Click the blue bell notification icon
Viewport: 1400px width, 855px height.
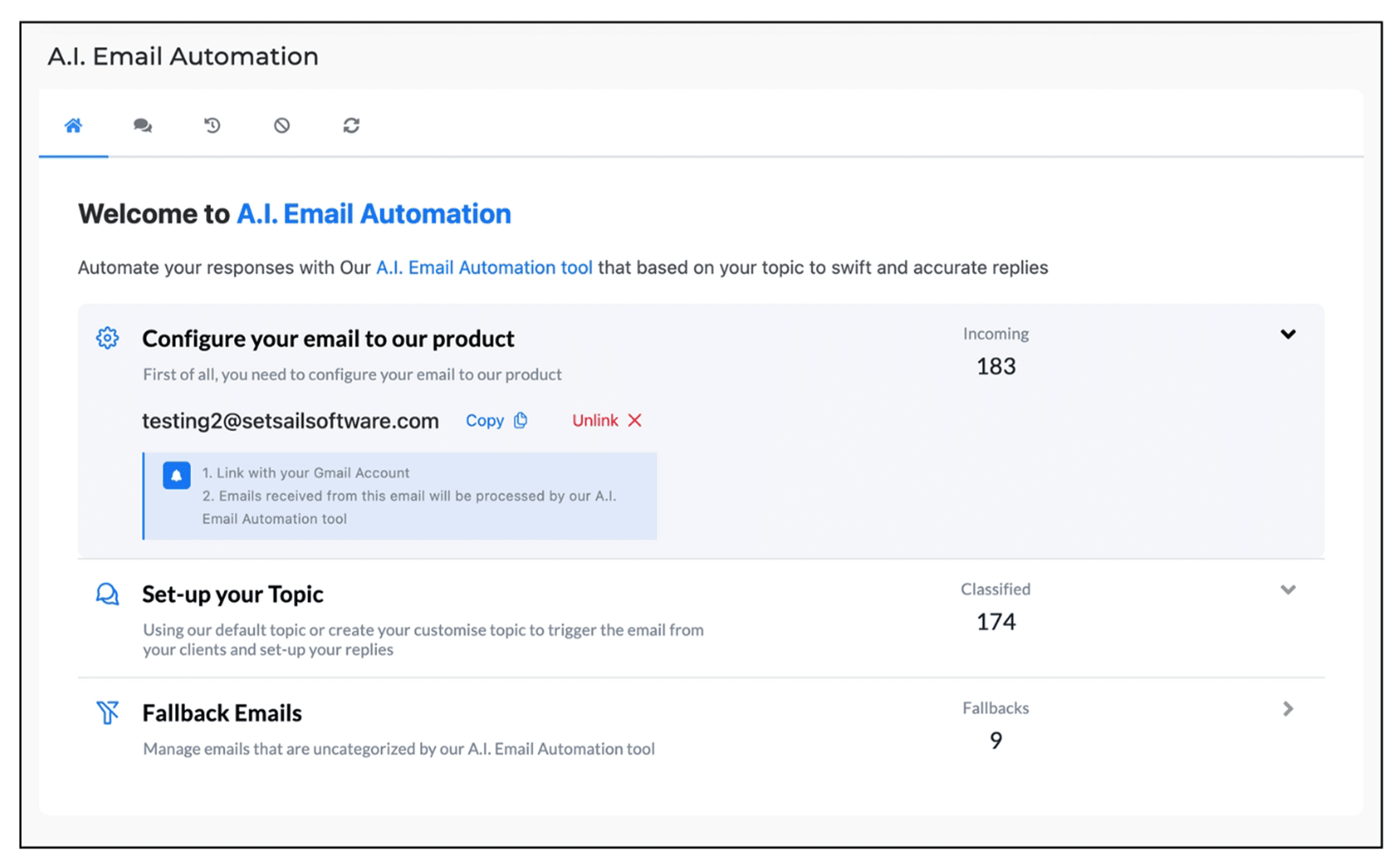176,476
